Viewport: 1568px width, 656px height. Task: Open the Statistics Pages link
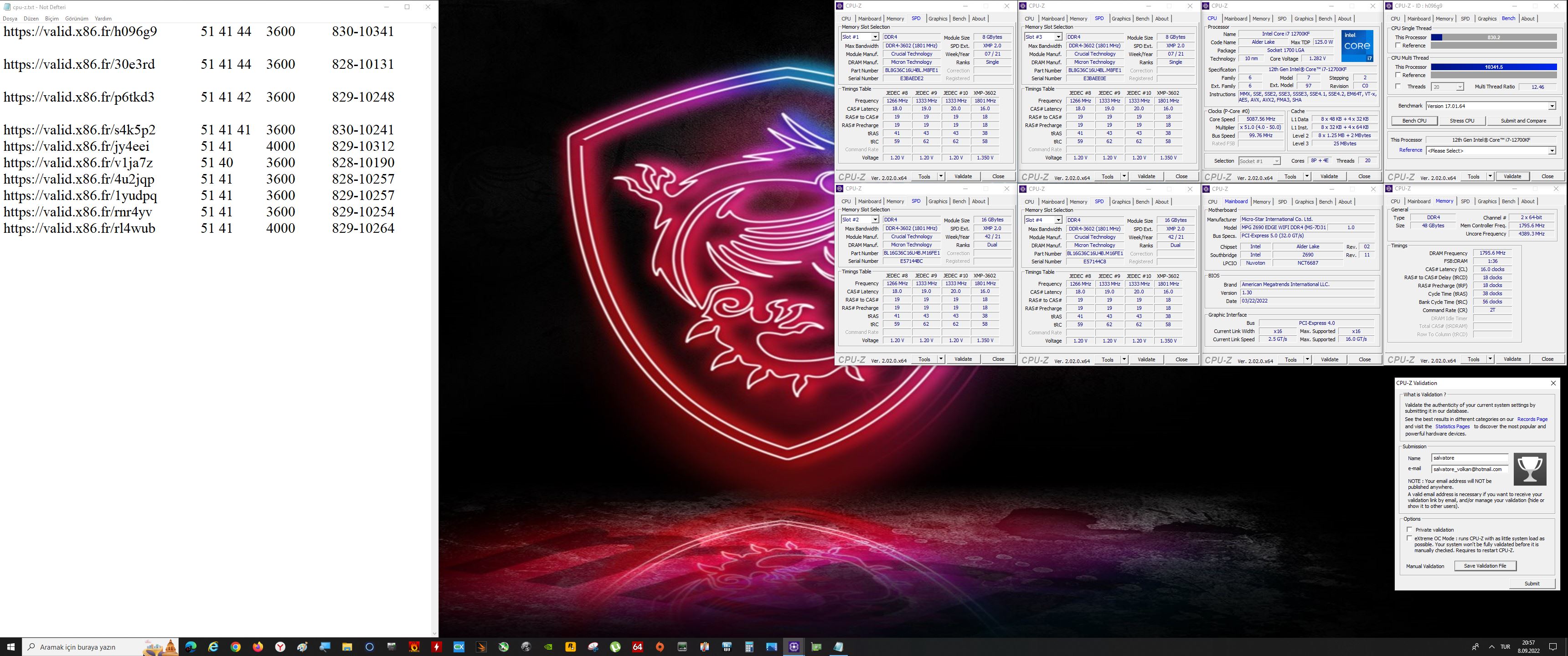point(1452,426)
